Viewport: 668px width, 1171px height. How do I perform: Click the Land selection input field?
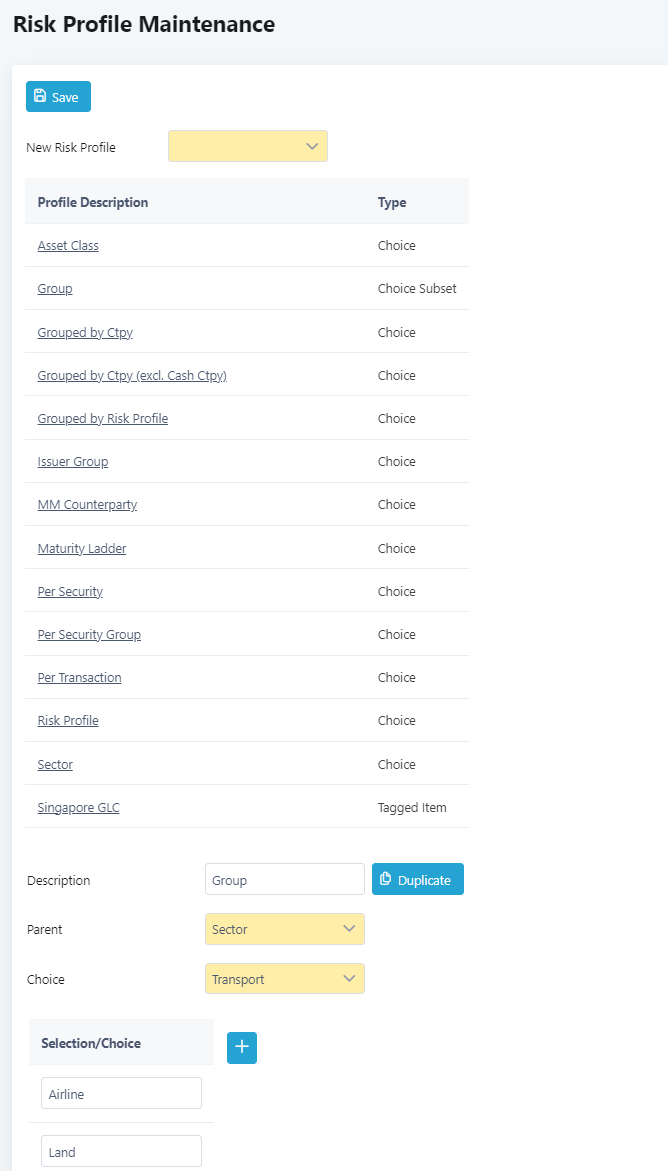(121, 1151)
